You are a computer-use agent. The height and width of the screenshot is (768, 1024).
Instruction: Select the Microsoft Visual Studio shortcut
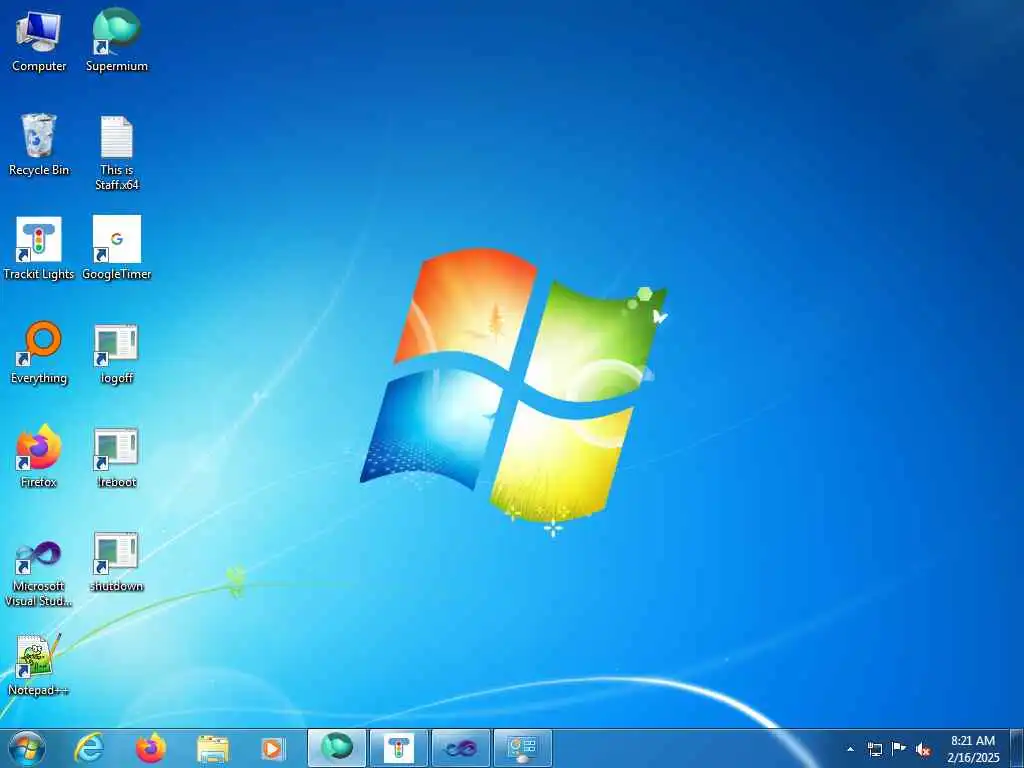tap(39, 573)
